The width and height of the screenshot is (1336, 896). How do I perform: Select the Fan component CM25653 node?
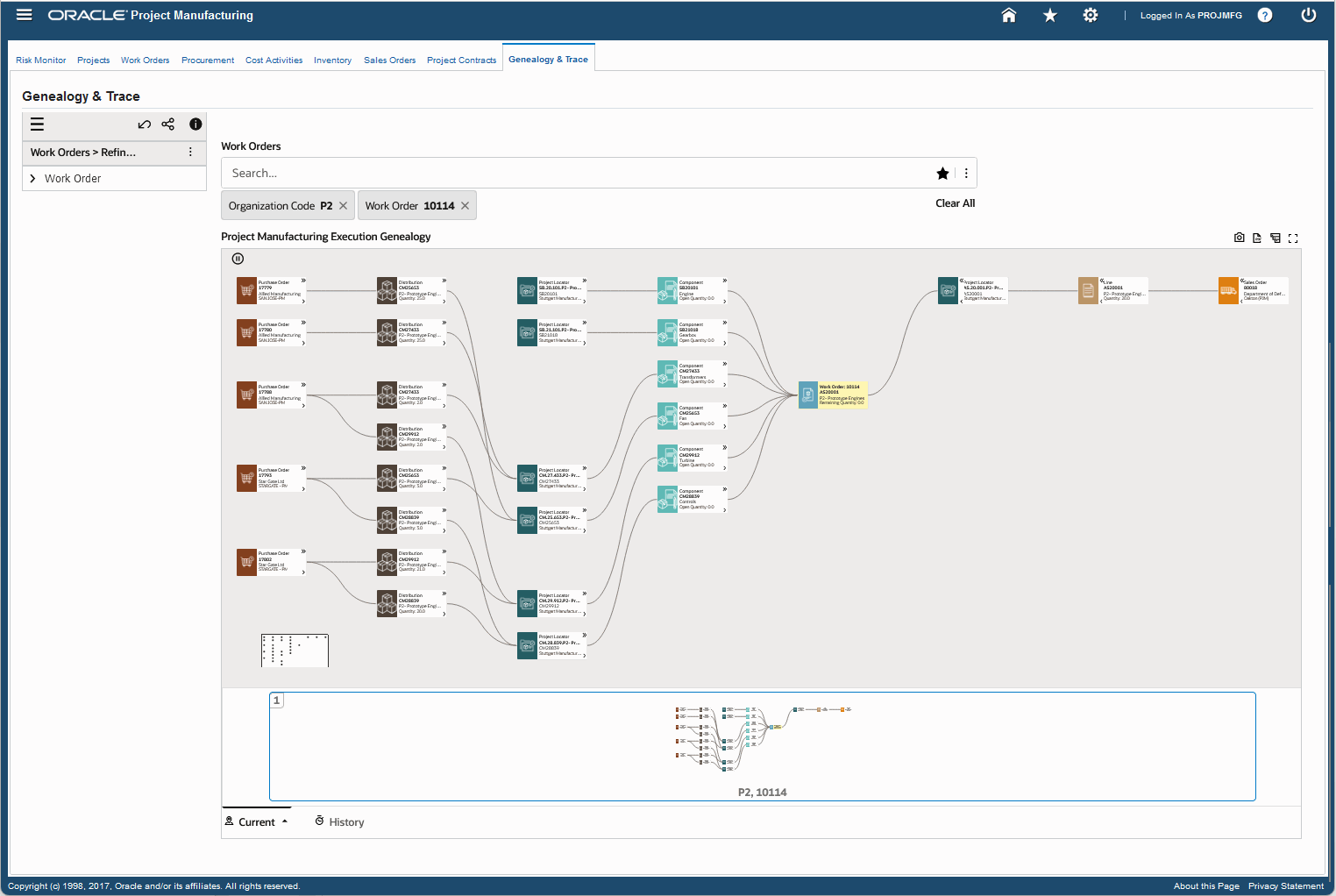pos(693,416)
